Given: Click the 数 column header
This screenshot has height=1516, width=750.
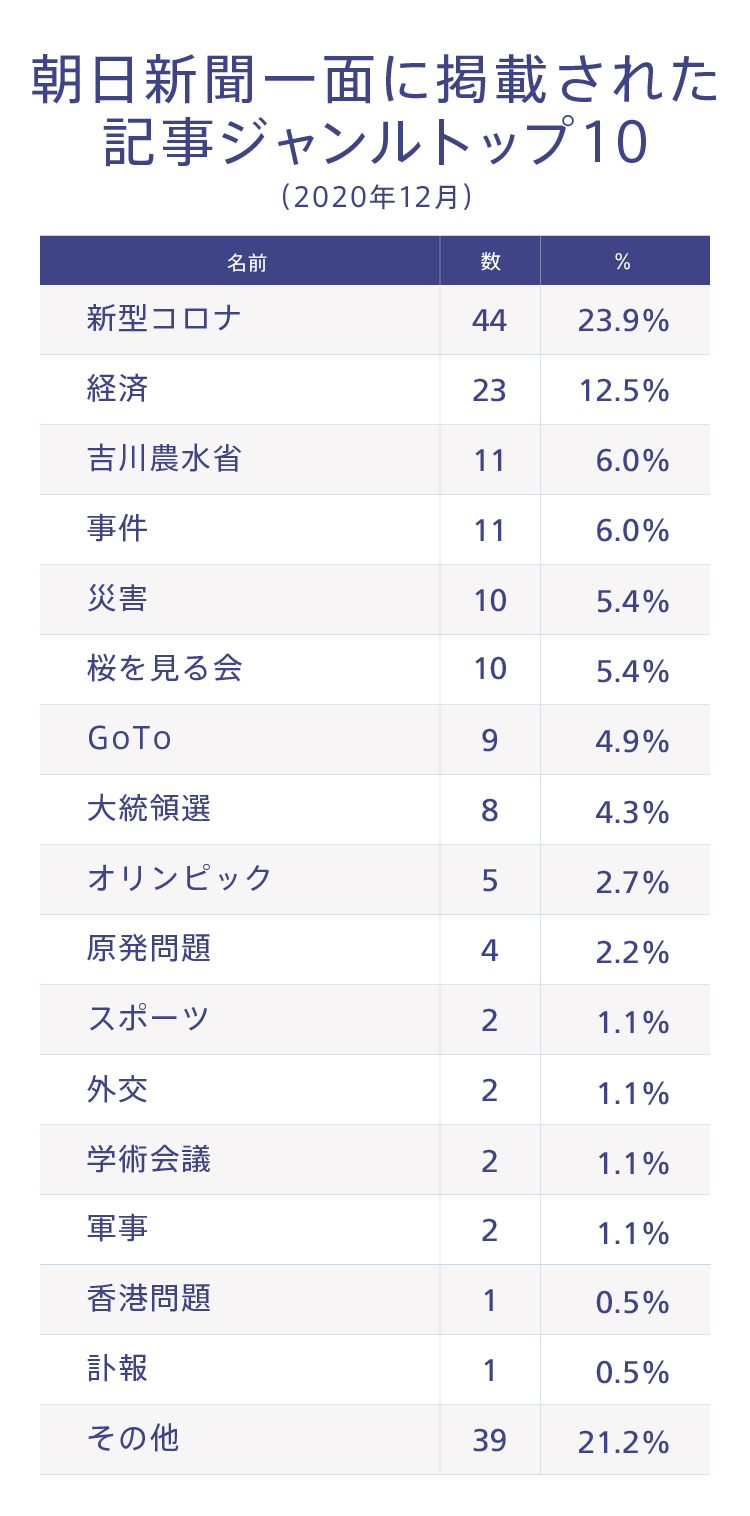Looking at the screenshot, I should coord(489,262).
